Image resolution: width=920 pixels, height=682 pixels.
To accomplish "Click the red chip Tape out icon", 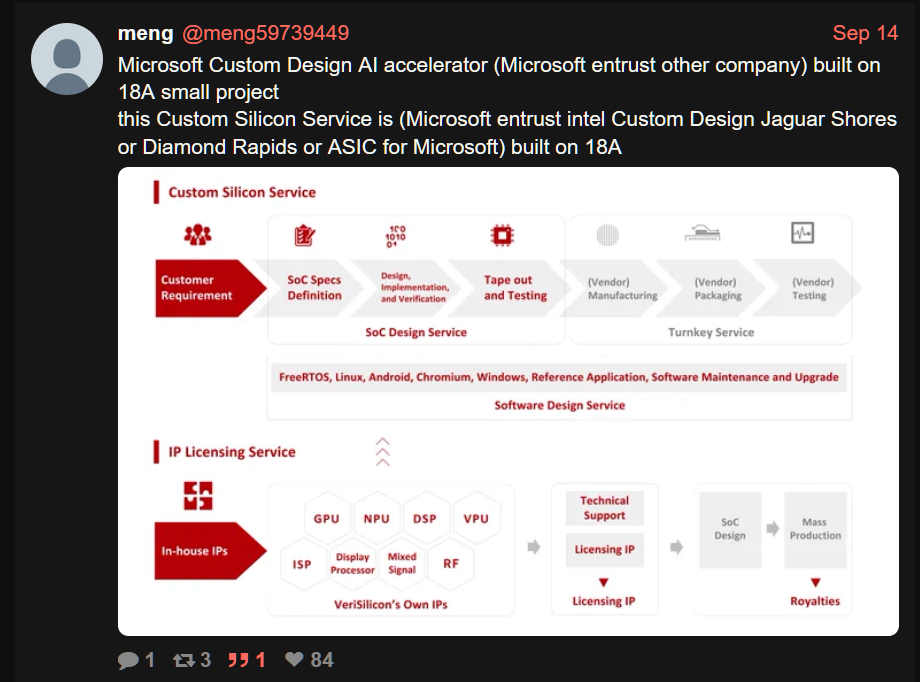I will pyautogui.click(x=502, y=235).
